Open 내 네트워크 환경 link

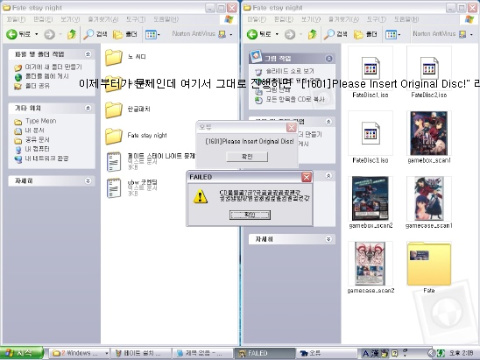tap(47, 158)
